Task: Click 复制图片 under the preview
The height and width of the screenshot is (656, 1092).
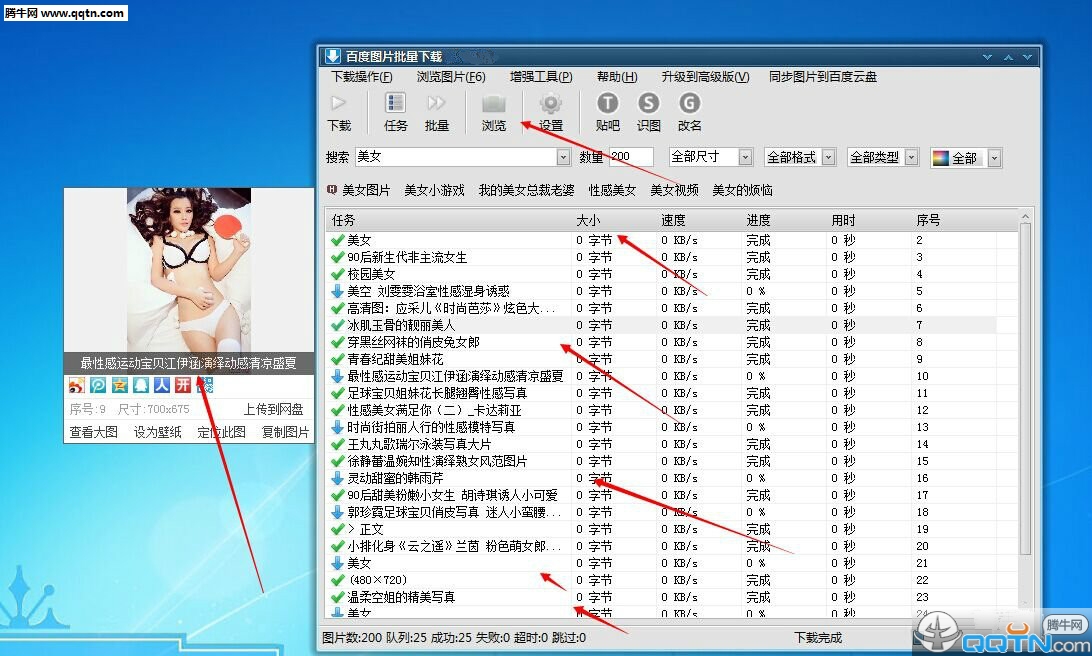Action: pos(286,432)
